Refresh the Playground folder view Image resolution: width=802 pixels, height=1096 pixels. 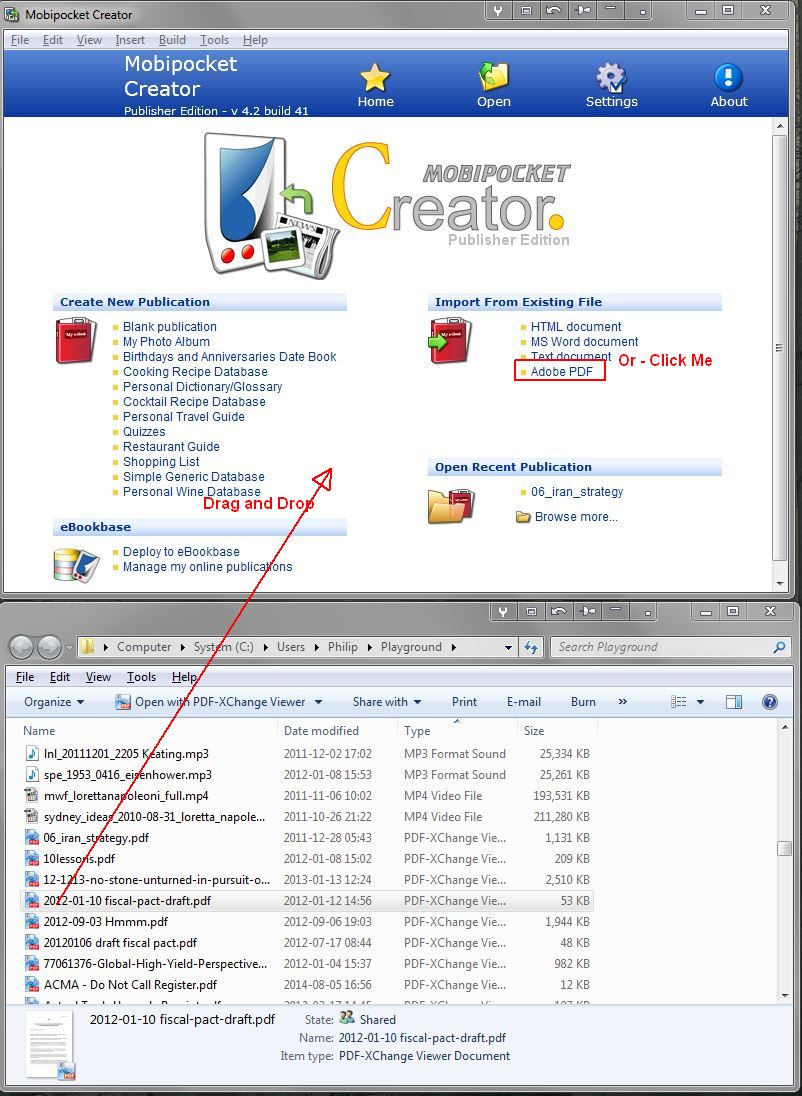[531, 647]
